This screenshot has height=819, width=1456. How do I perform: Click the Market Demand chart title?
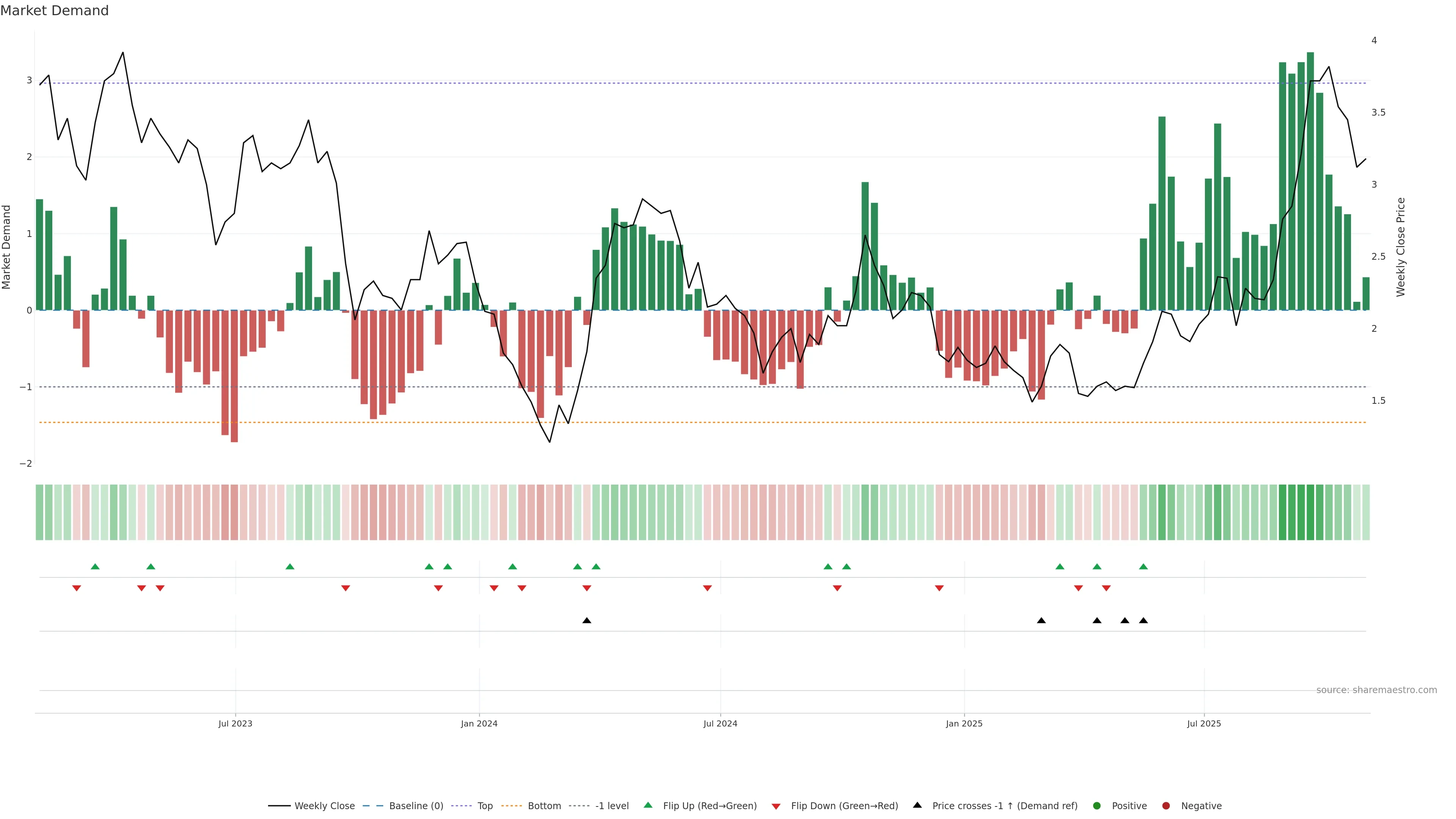(54, 11)
